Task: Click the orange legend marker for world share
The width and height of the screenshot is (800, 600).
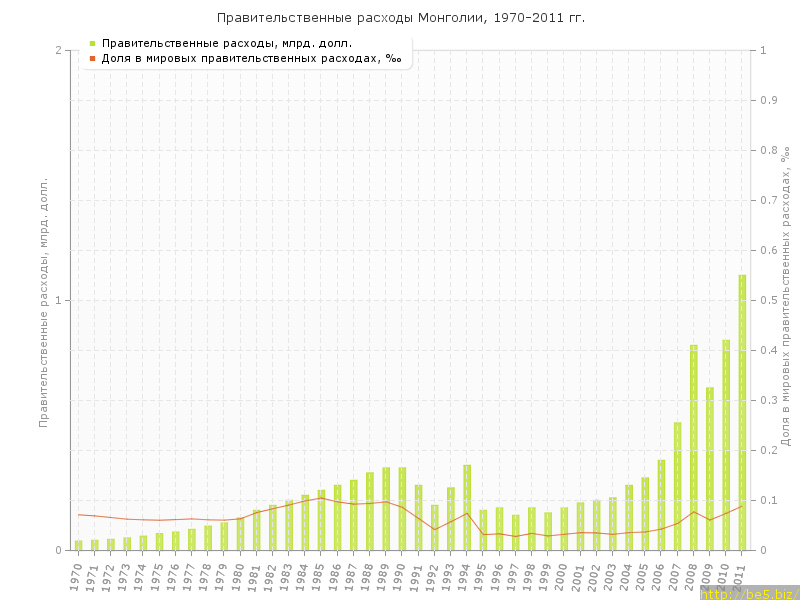Action: click(92, 59)
